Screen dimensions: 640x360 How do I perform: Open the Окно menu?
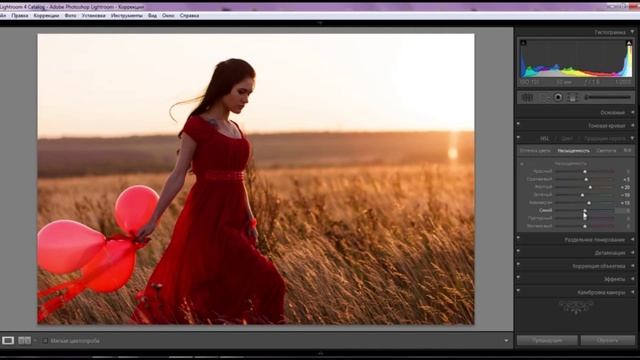click(168, 16)
